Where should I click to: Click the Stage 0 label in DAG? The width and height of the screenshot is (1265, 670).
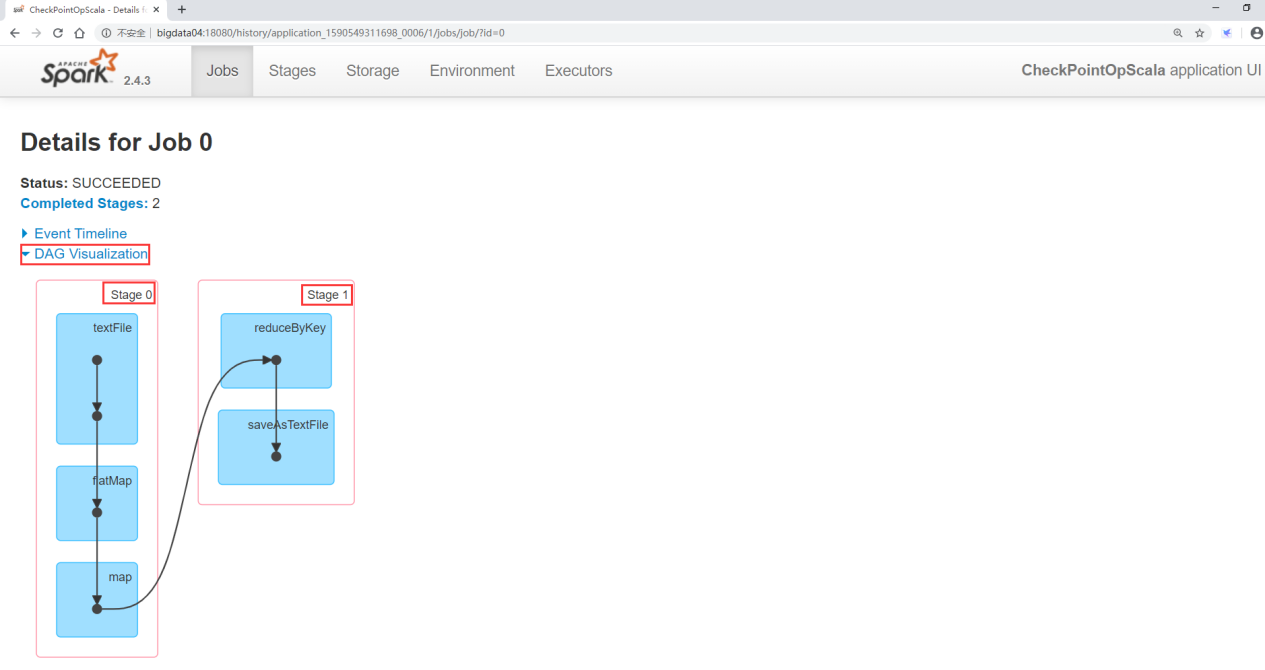[x=132, y=295]
